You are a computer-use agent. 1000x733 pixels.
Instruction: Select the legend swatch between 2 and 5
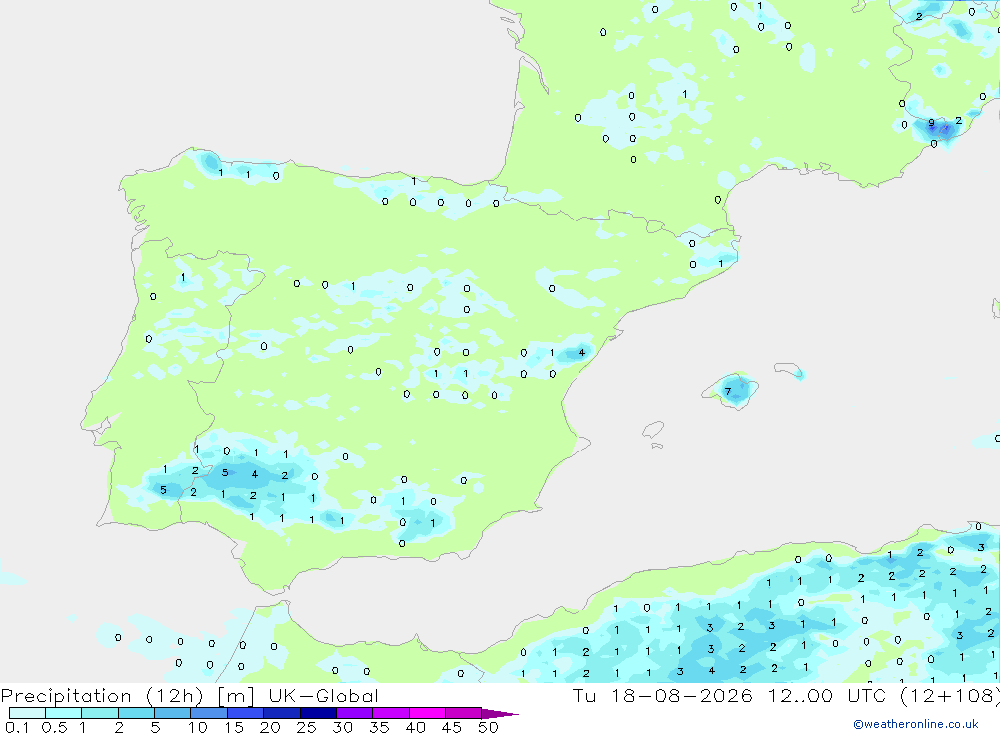click(136, 713)
